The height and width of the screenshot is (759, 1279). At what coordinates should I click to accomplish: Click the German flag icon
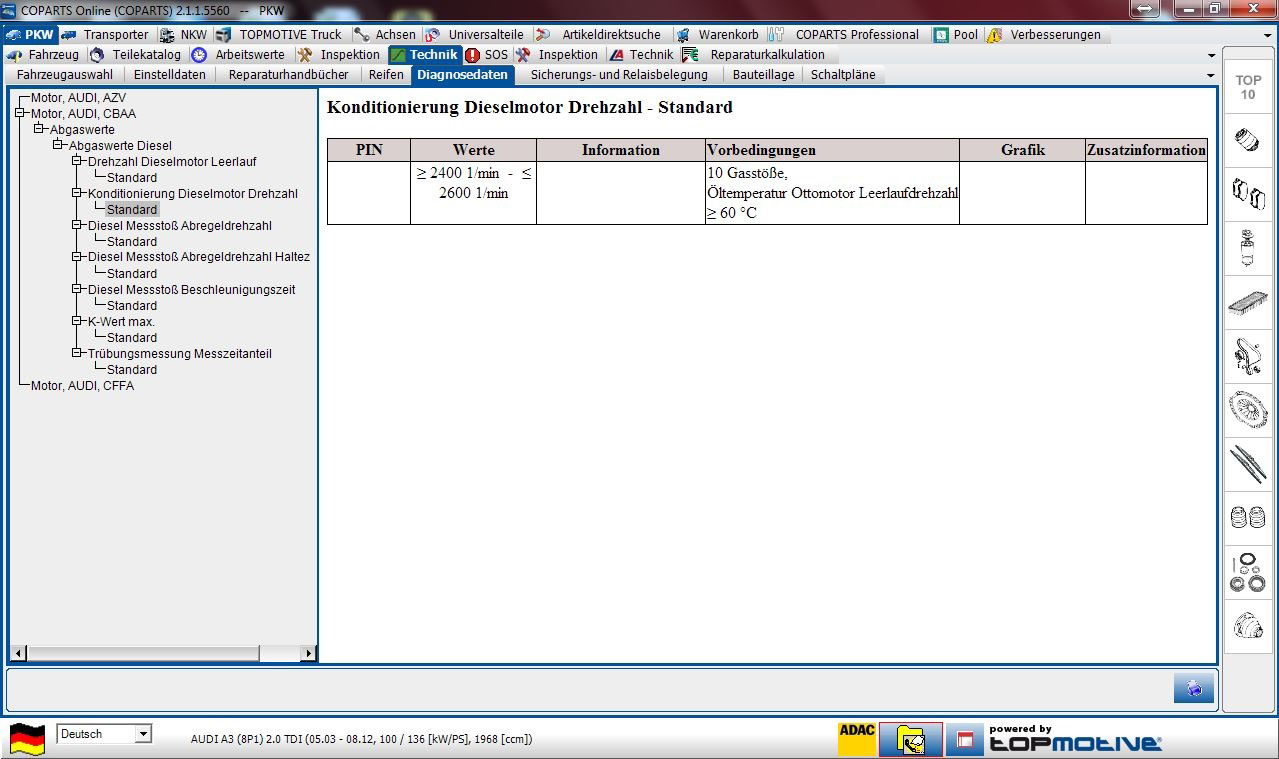point(27,739)
